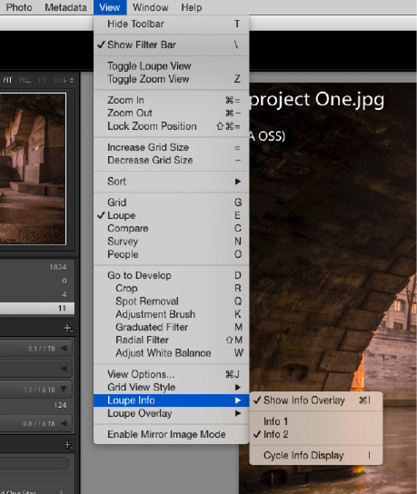The height and width of the screenshot is (494, 417).
Task: Select Adjust White Balance
Action: pos(171,353)
